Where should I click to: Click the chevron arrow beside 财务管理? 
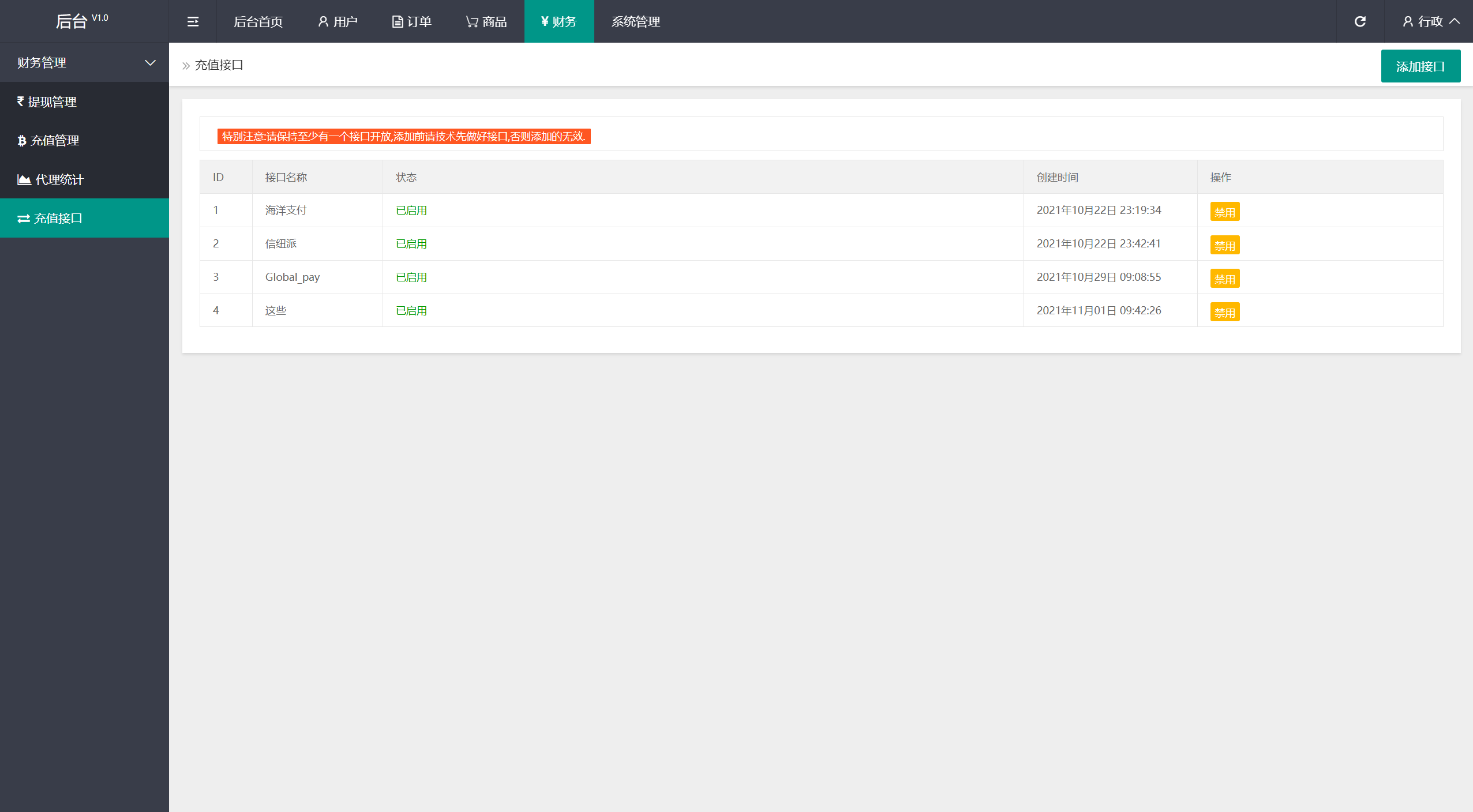[x=150, y=62]
